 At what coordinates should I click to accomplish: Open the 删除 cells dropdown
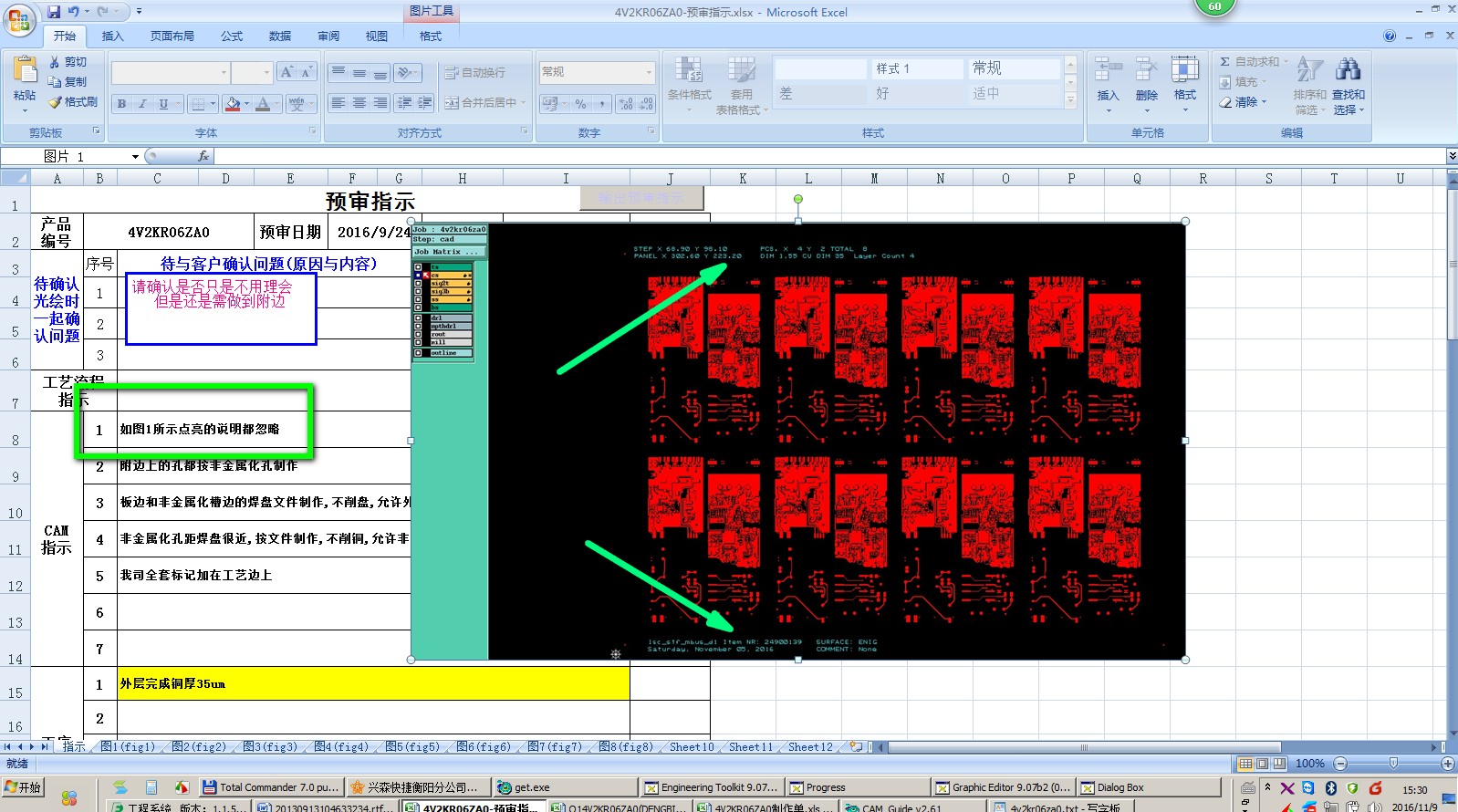(x=1147, y=111)
